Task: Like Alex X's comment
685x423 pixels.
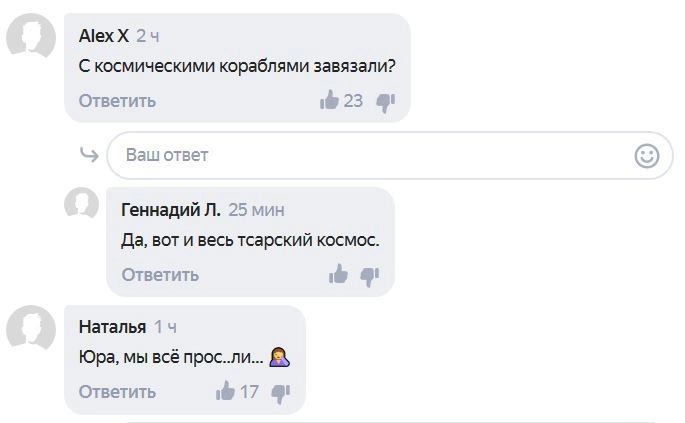Action: click(x=329, y=100)
